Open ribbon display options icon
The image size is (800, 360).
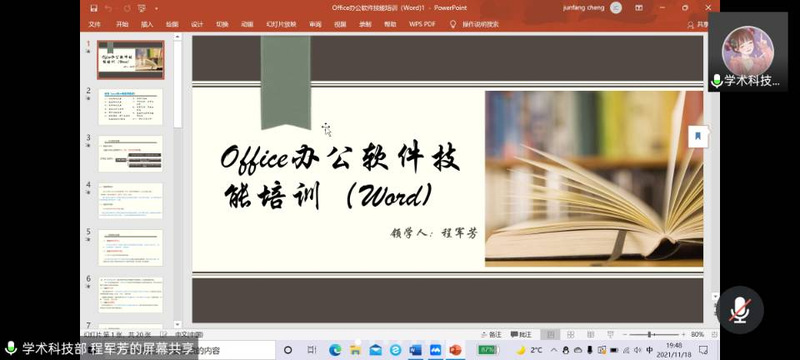[x=639, y=8]
